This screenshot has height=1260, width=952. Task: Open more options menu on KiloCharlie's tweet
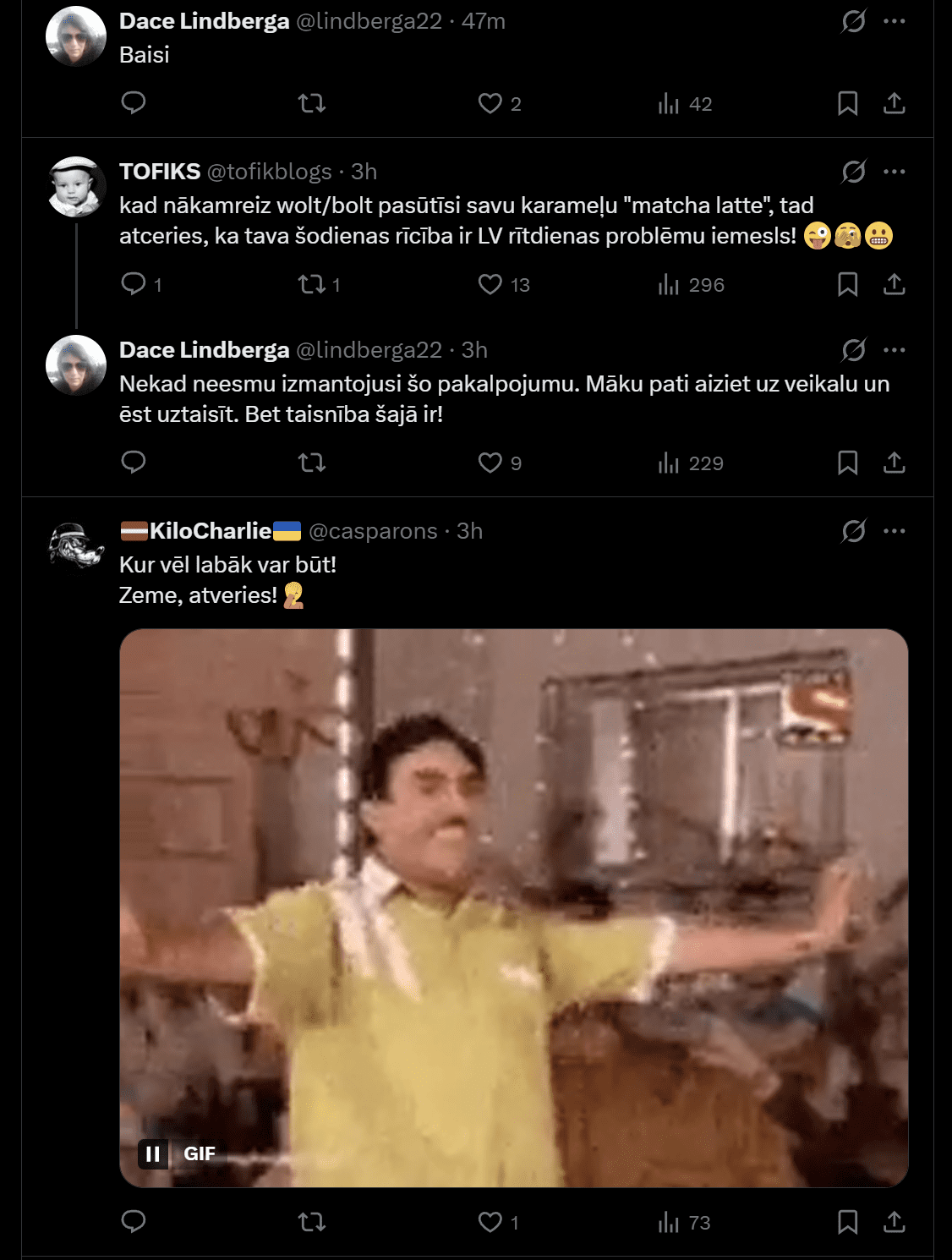coord(894,531)
